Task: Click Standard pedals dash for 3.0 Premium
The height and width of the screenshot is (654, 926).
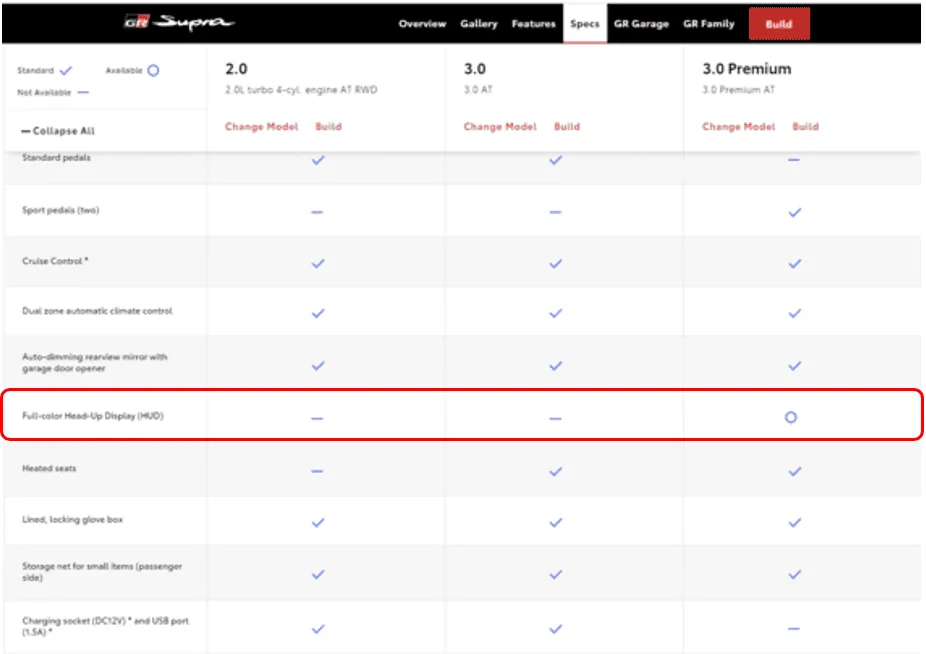Action: click(x=794, y=160)
